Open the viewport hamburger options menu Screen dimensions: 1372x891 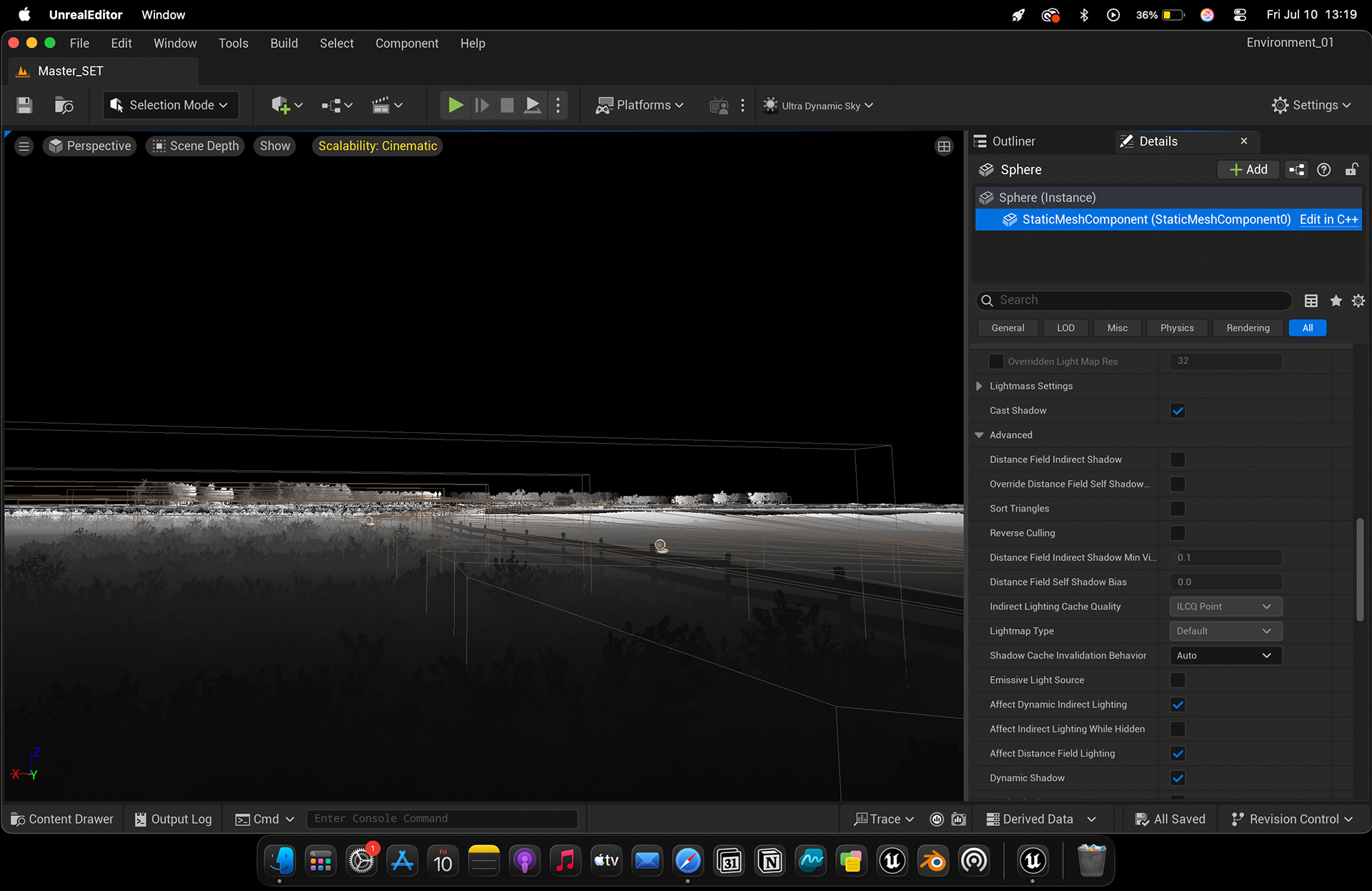[x=24, y=146]
